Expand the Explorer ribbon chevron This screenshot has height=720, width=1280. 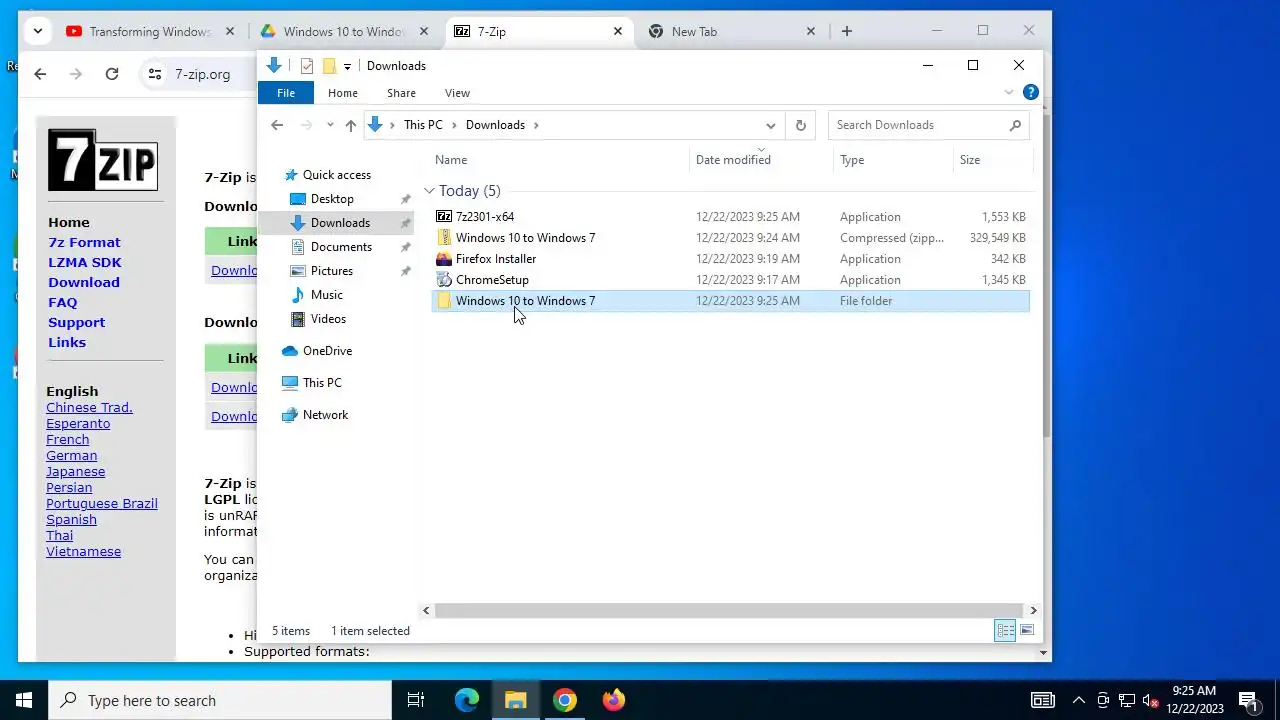[x=1008, y=92]
